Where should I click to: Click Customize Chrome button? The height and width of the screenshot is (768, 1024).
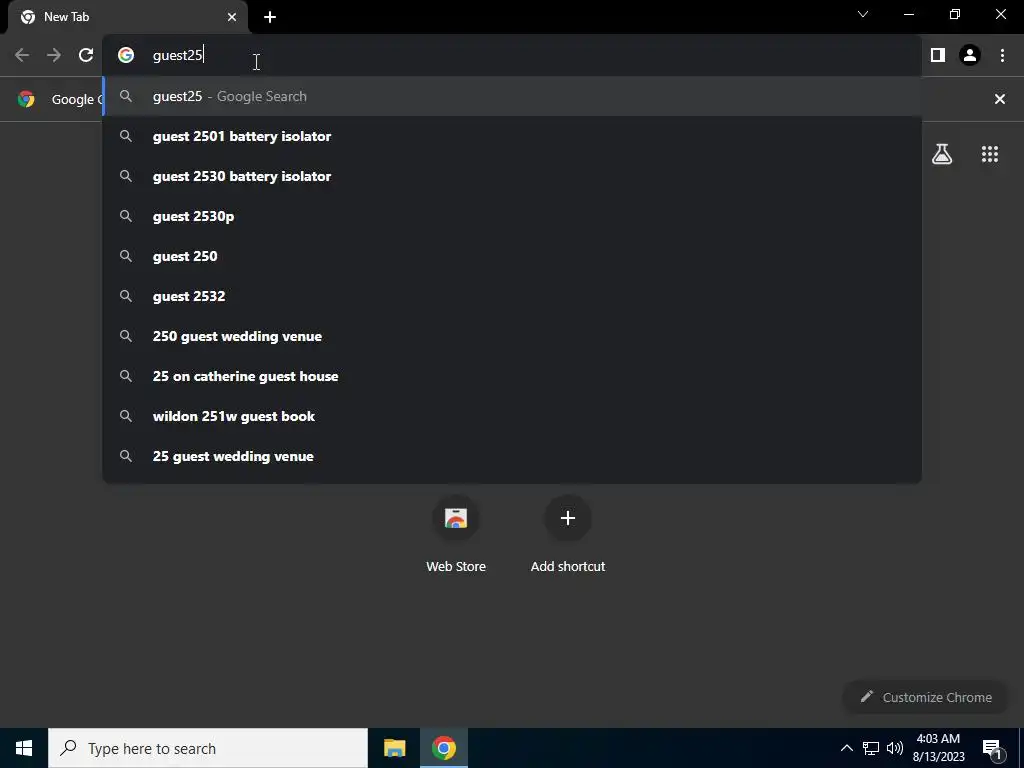tap(926, 697)
